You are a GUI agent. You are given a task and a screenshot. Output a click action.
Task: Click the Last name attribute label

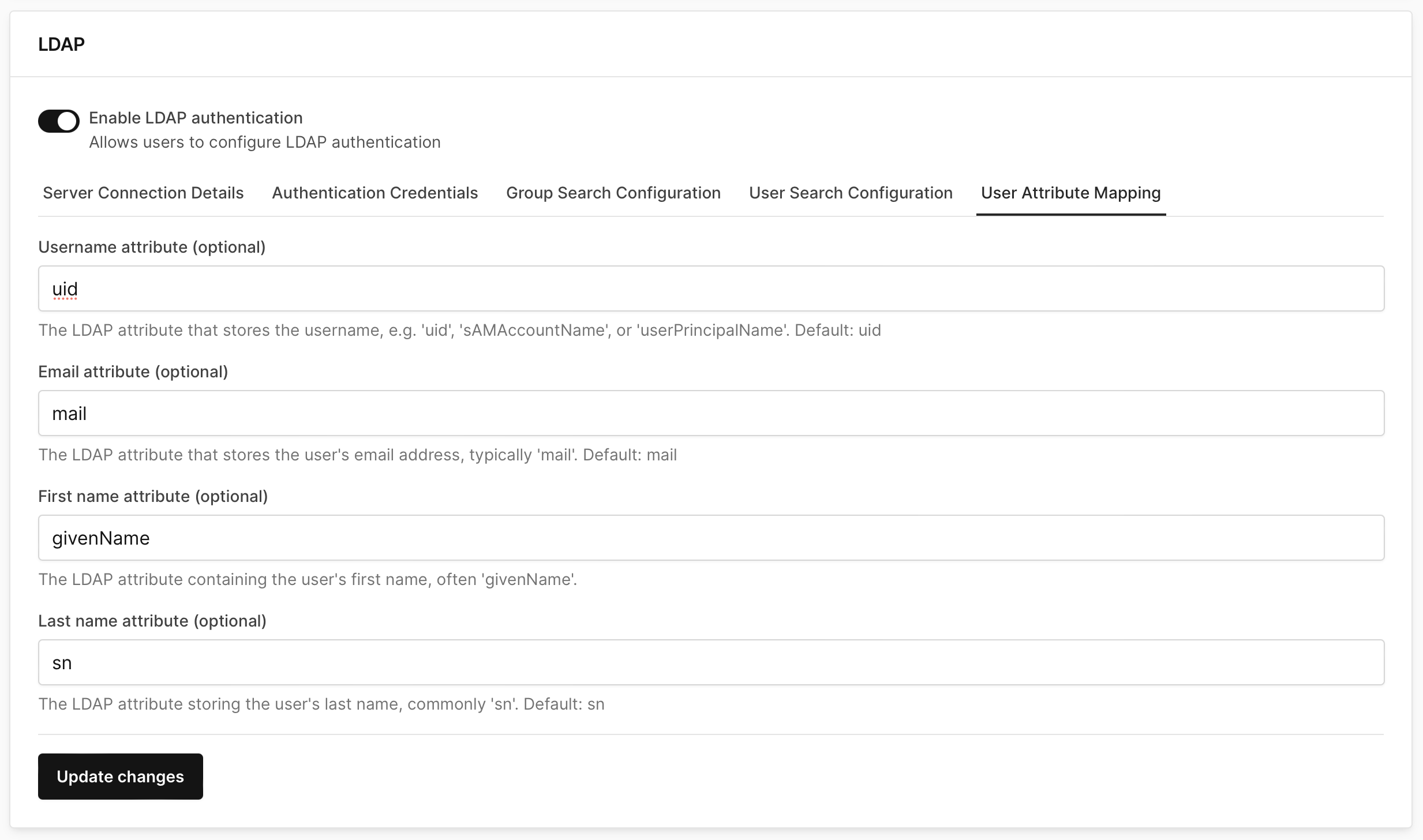pos(152,621)
